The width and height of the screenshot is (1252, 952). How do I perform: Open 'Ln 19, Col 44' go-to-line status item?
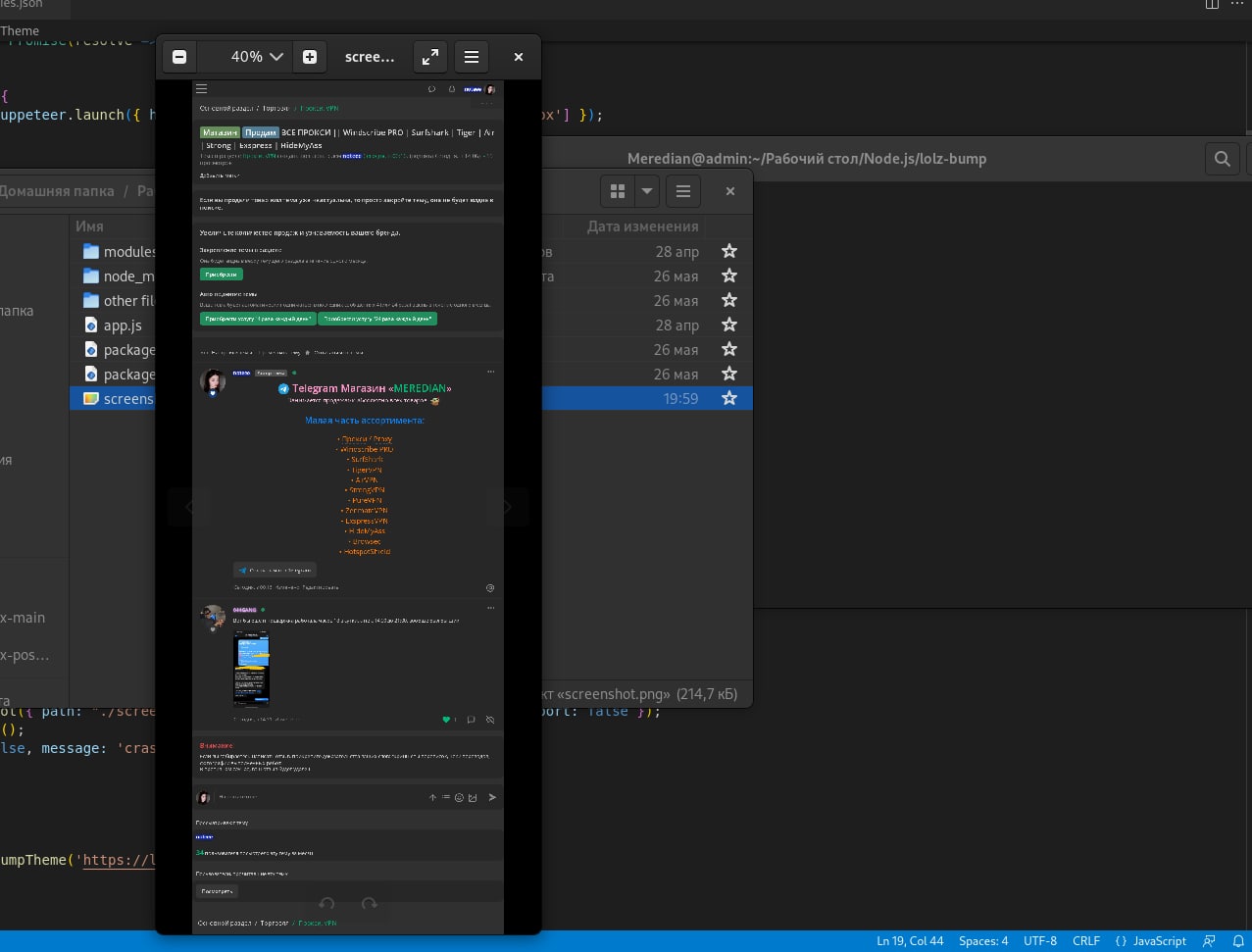coord(910,941)
